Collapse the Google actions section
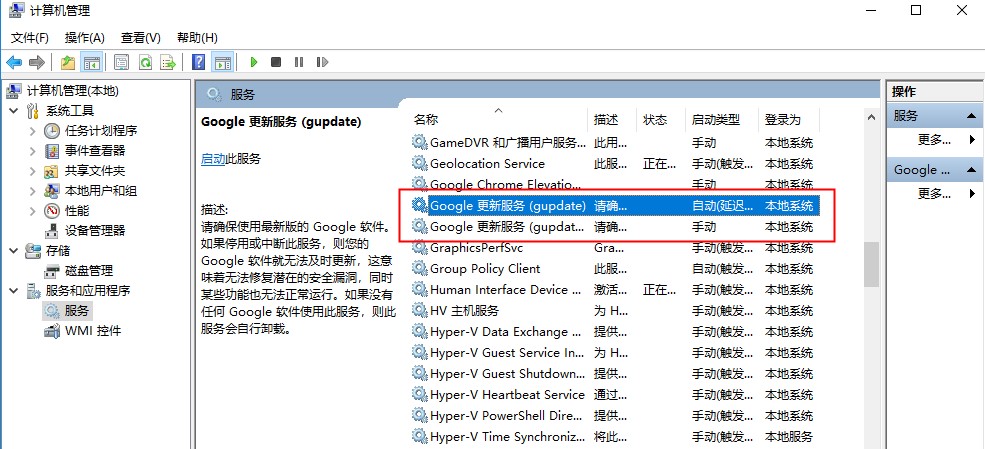 971,170
